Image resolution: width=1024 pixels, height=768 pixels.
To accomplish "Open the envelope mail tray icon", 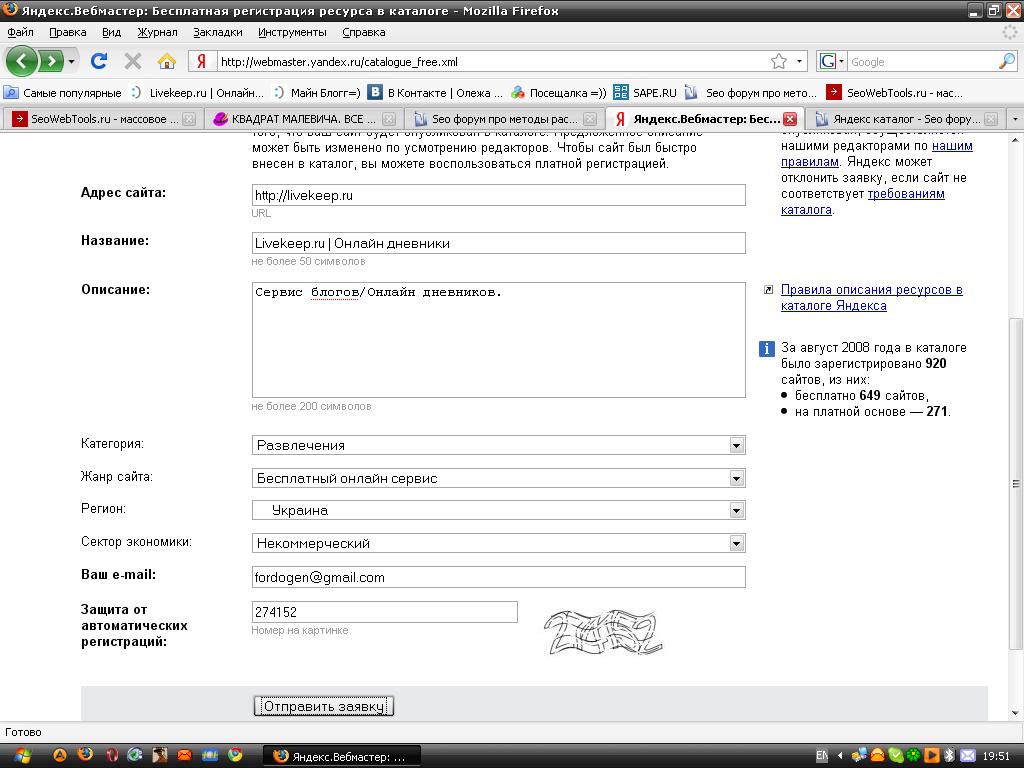I will pos(968,756).
